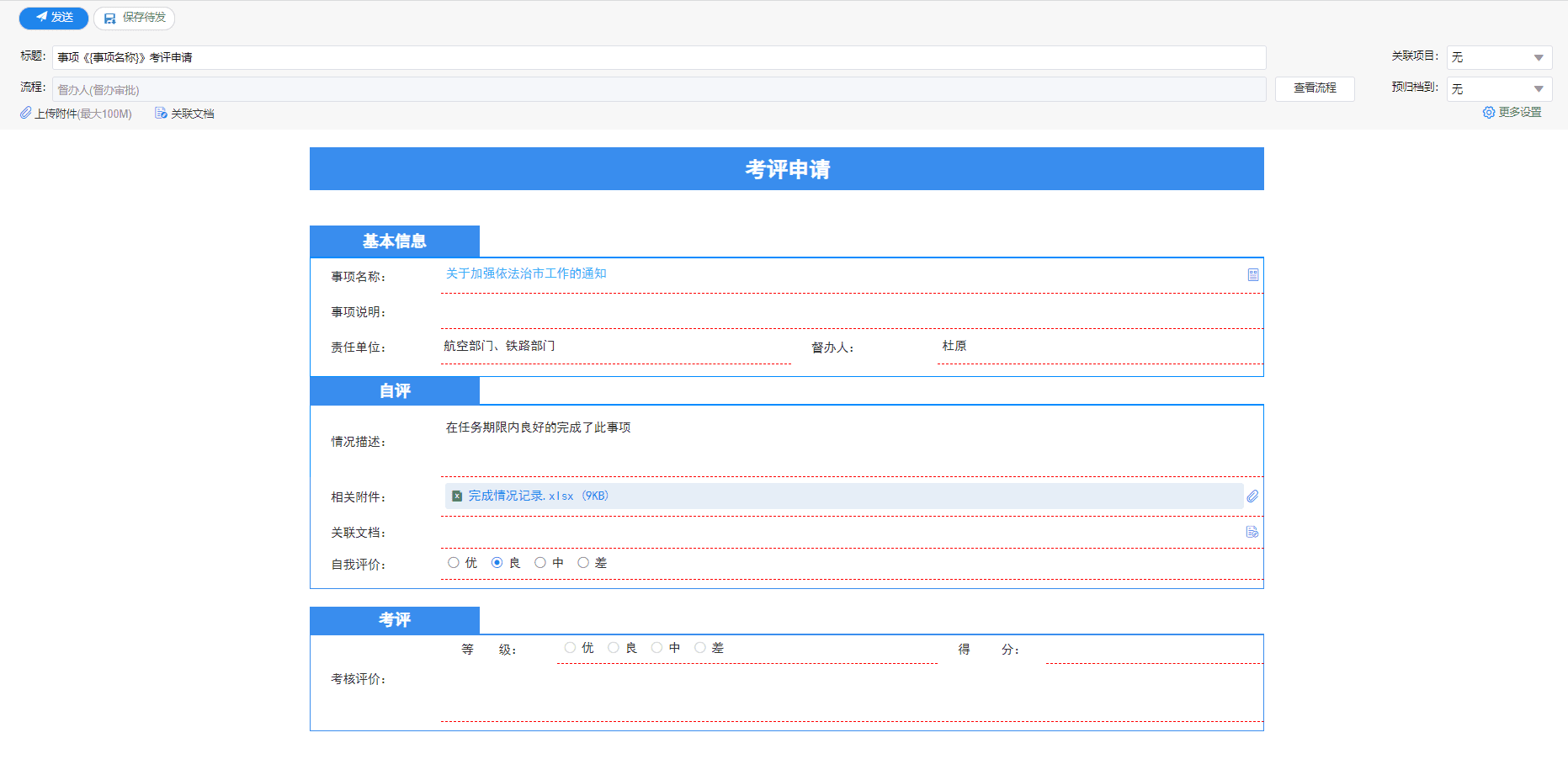Open the 关于加强依法治市工作的通知 link
Screen dimensions: 1568x759
coord(526,273)
